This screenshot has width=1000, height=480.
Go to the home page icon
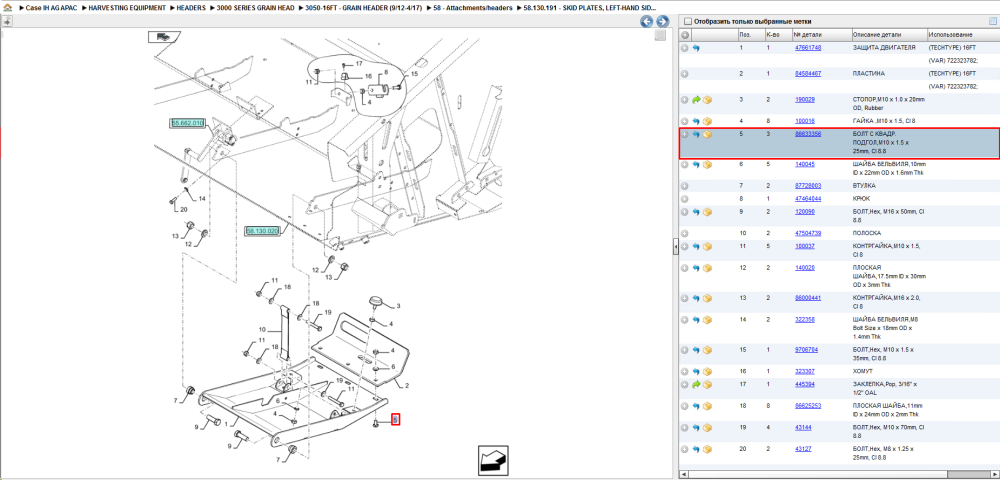point(7,8)
